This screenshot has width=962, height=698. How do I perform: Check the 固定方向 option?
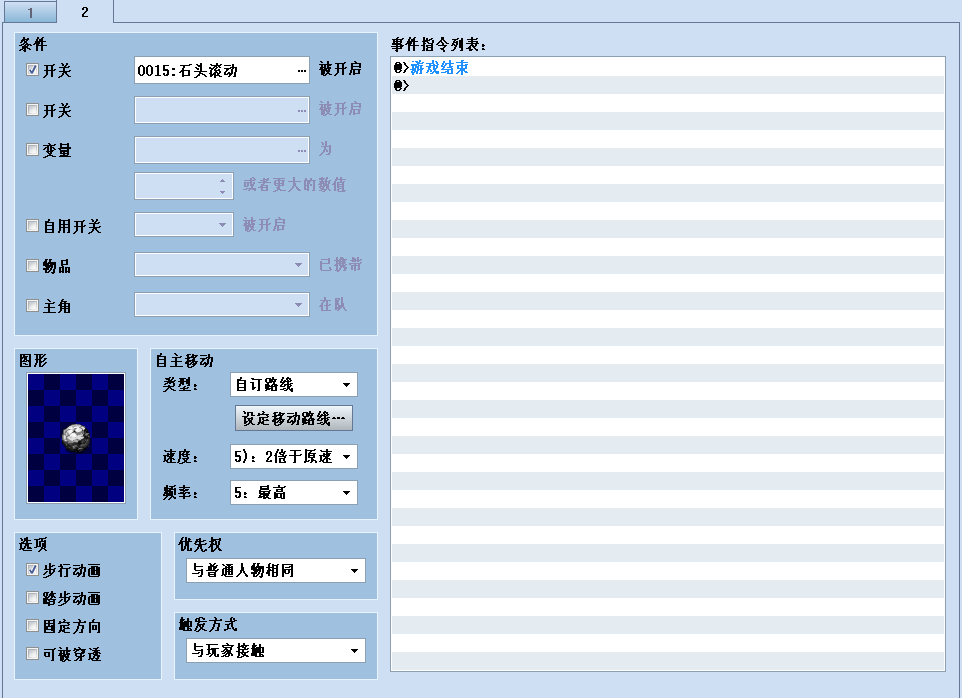click(33, 626)
